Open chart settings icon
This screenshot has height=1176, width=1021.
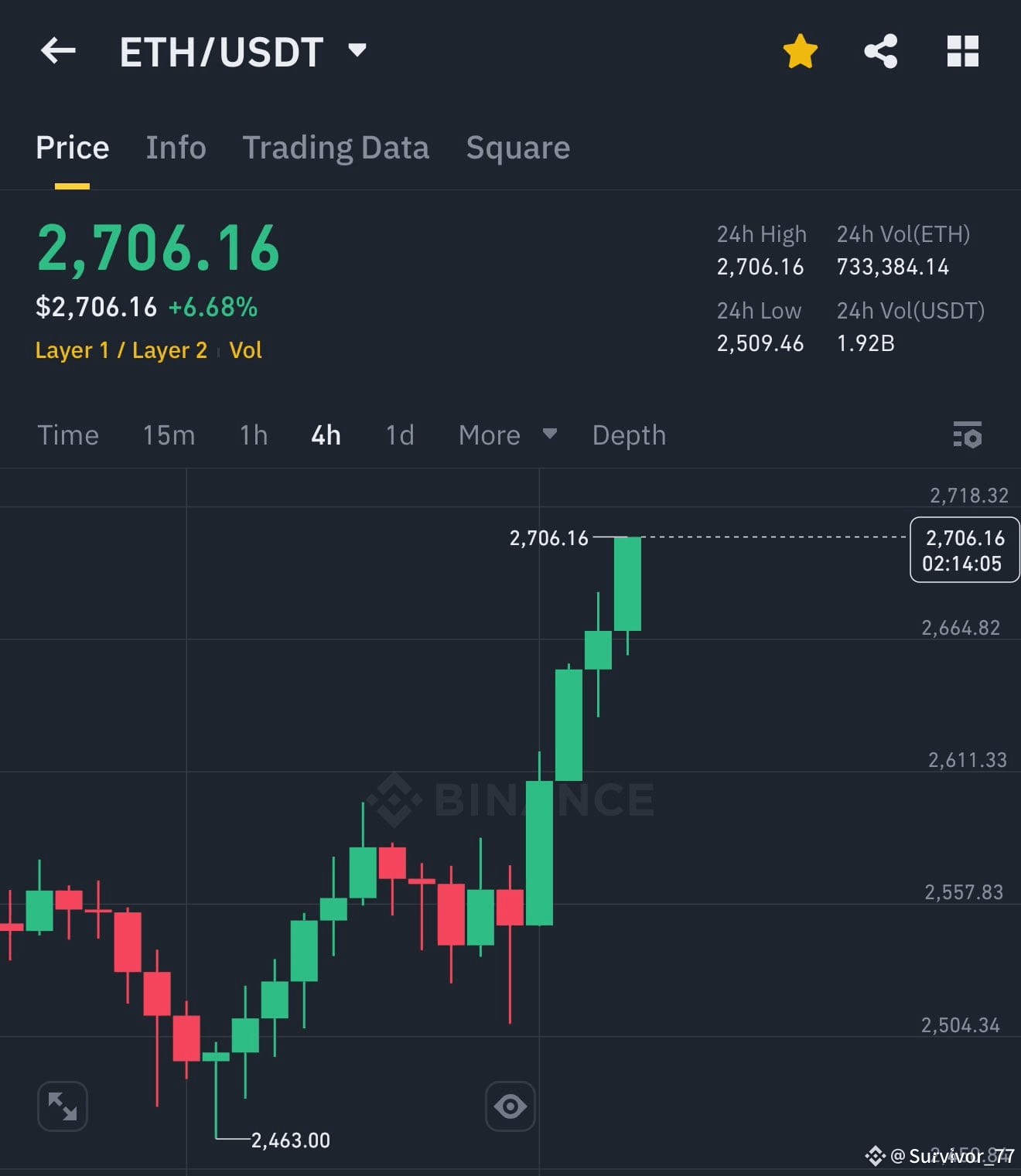pyautogui.click(x=967, y=435)
